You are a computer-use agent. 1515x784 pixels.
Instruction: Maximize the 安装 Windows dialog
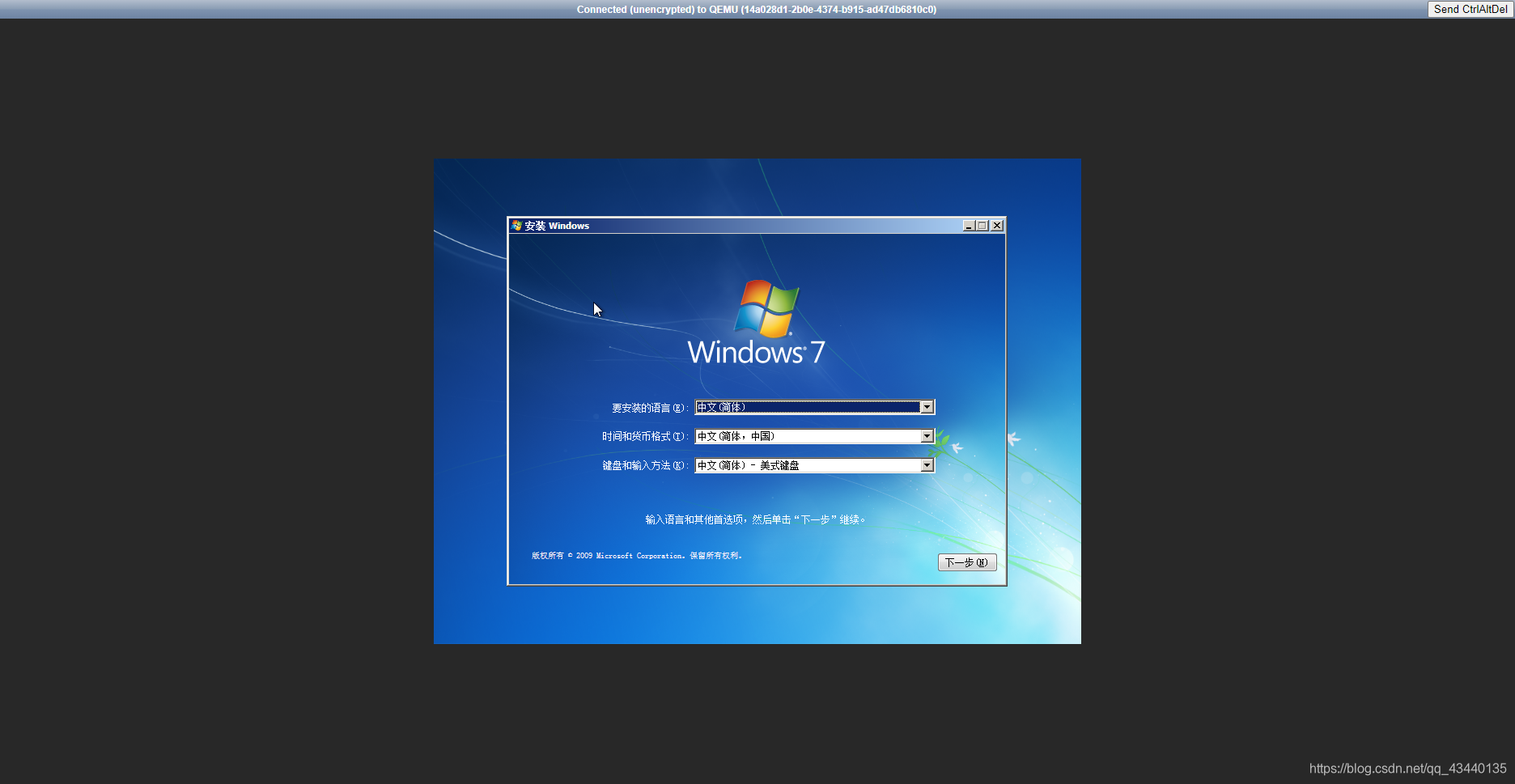982,226
